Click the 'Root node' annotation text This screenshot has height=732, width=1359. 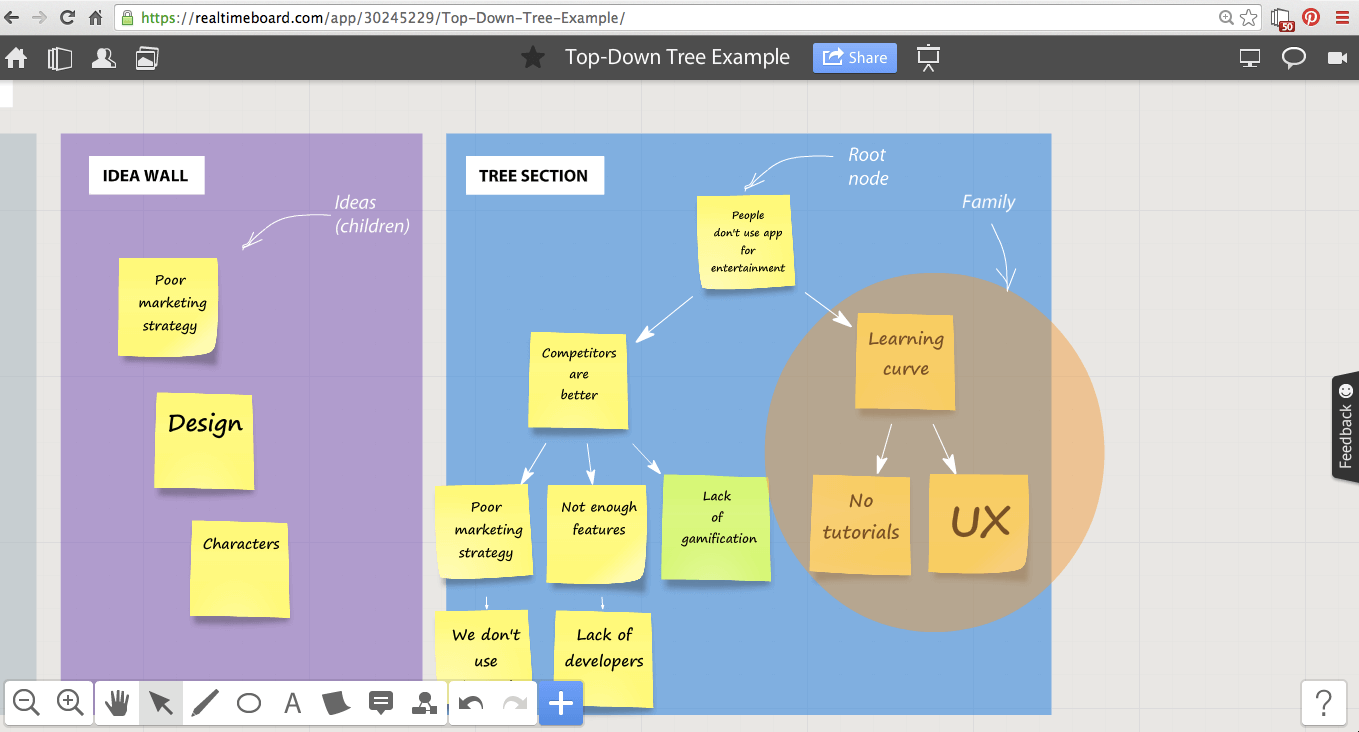coord(867,166)
